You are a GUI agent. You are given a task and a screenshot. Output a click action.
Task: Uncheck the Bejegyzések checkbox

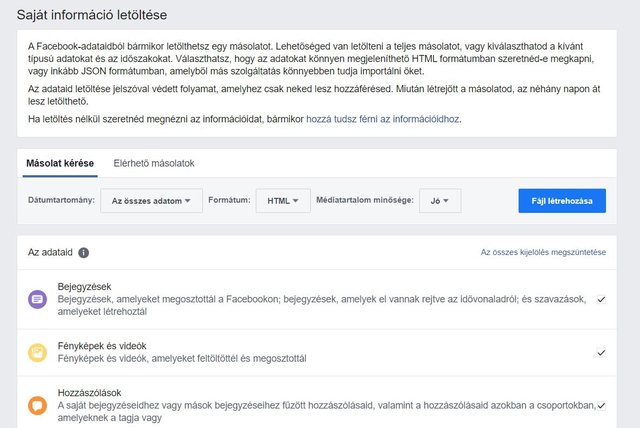point(601,299)
